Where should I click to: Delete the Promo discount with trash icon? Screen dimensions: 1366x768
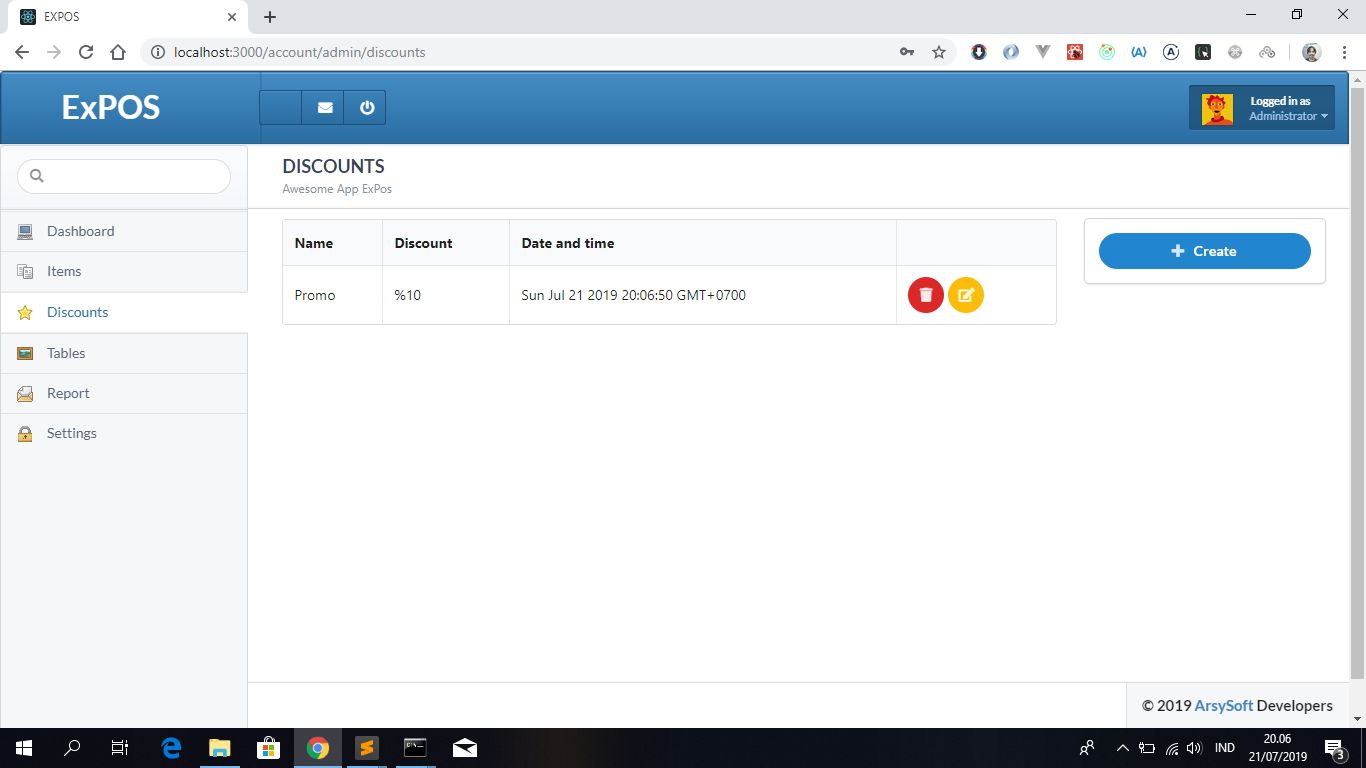(925, 295)
